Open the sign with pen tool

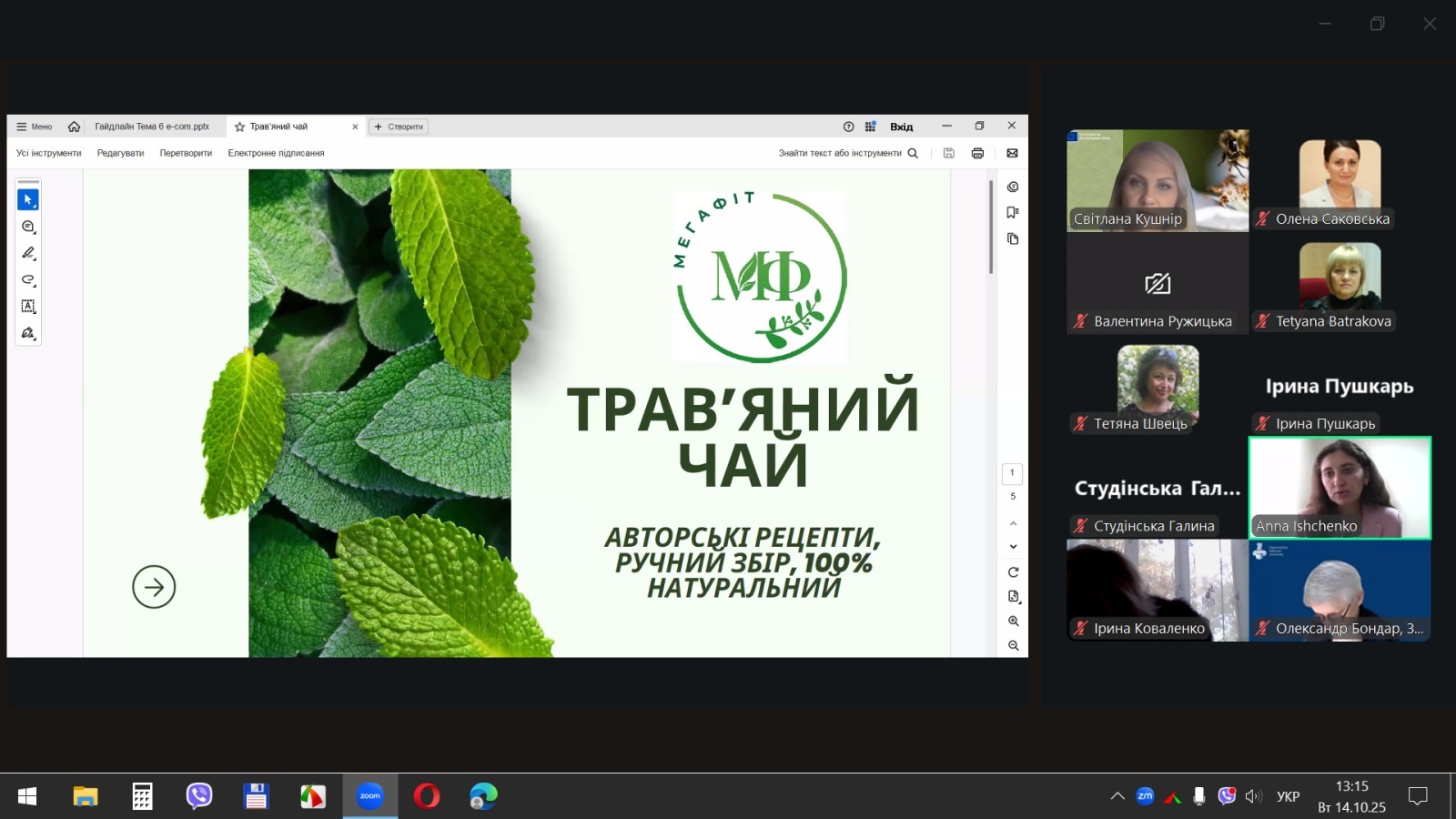[x=28, y=333]
